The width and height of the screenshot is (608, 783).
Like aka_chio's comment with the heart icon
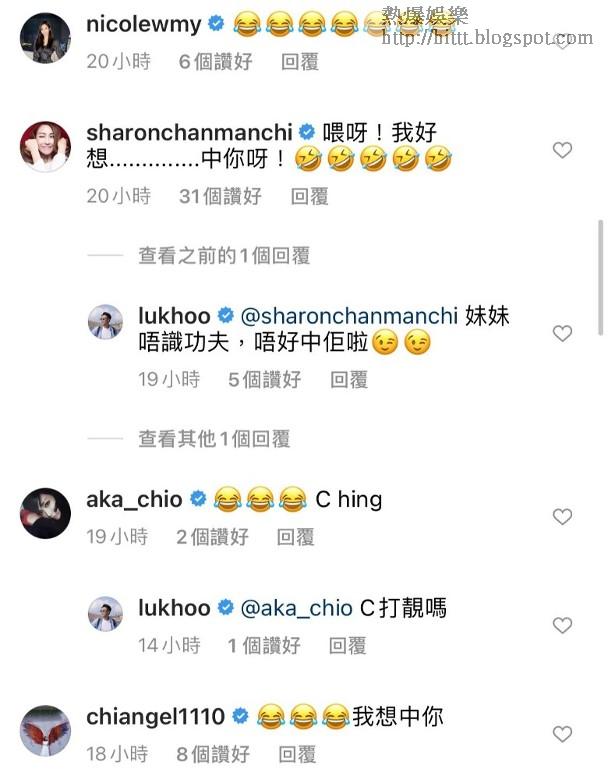pyautogui.click(x=562, y=516)
